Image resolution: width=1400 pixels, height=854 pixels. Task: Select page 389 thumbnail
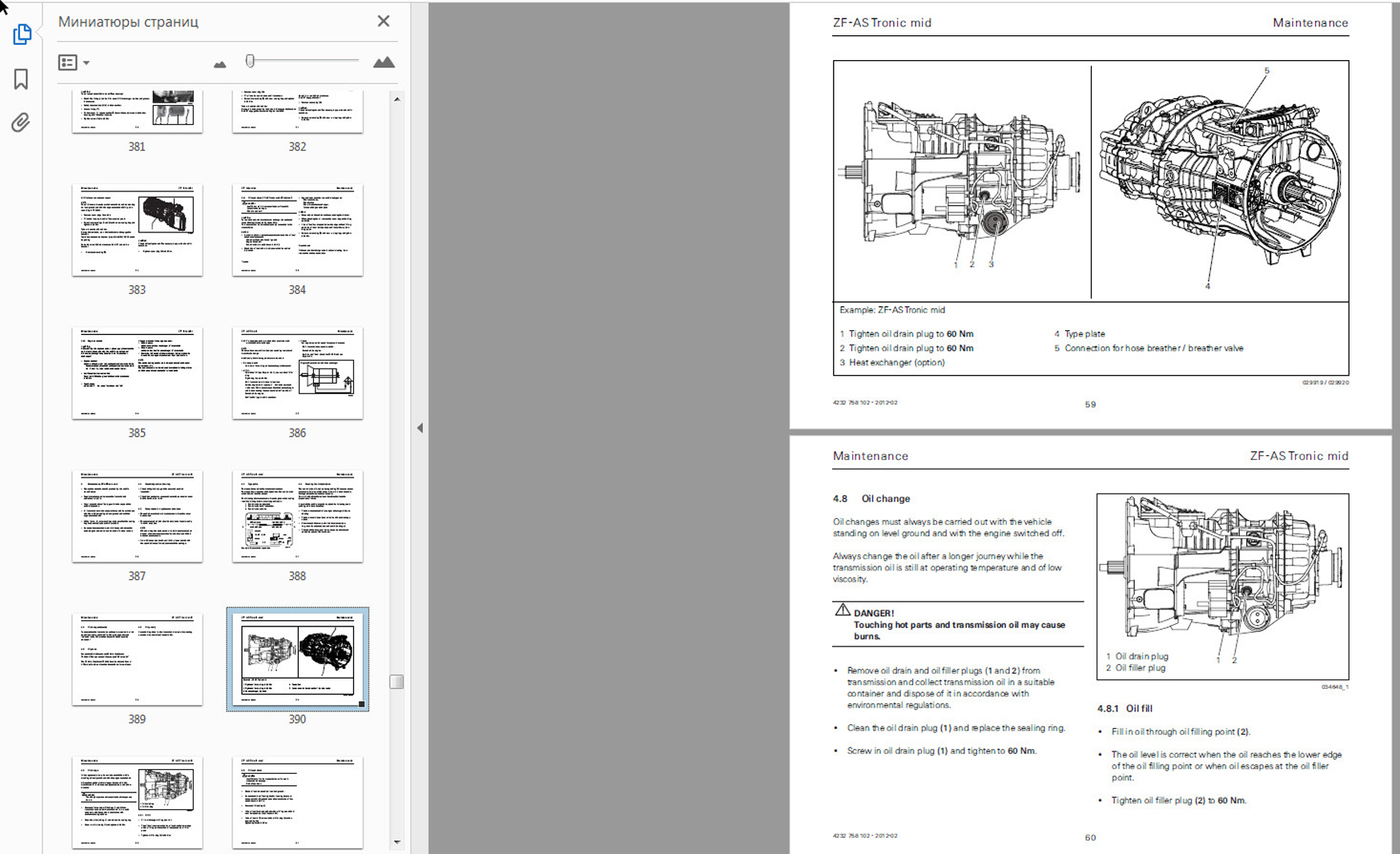[x=137, y=659]
